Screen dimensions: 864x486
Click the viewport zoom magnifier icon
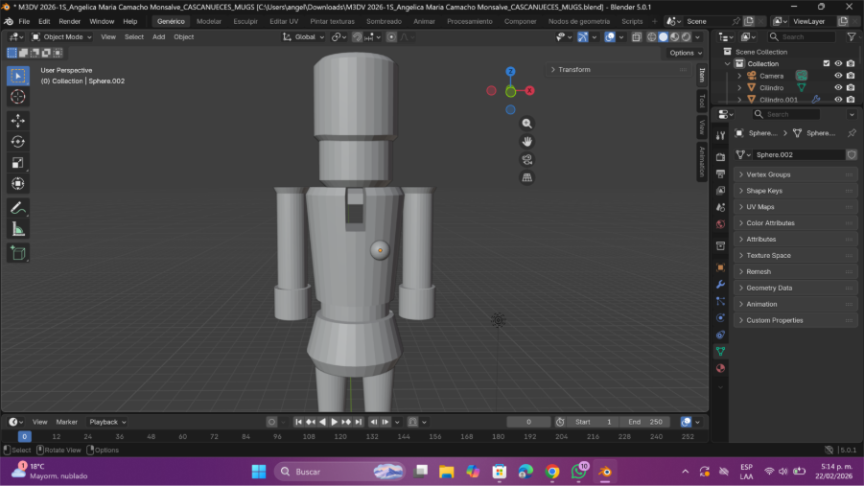527,123
